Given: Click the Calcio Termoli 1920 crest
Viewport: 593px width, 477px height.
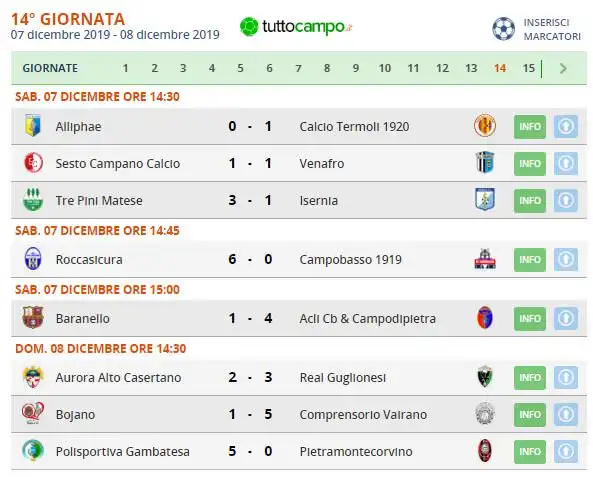Looking at the screenshot, I should [x=485, y=126].
